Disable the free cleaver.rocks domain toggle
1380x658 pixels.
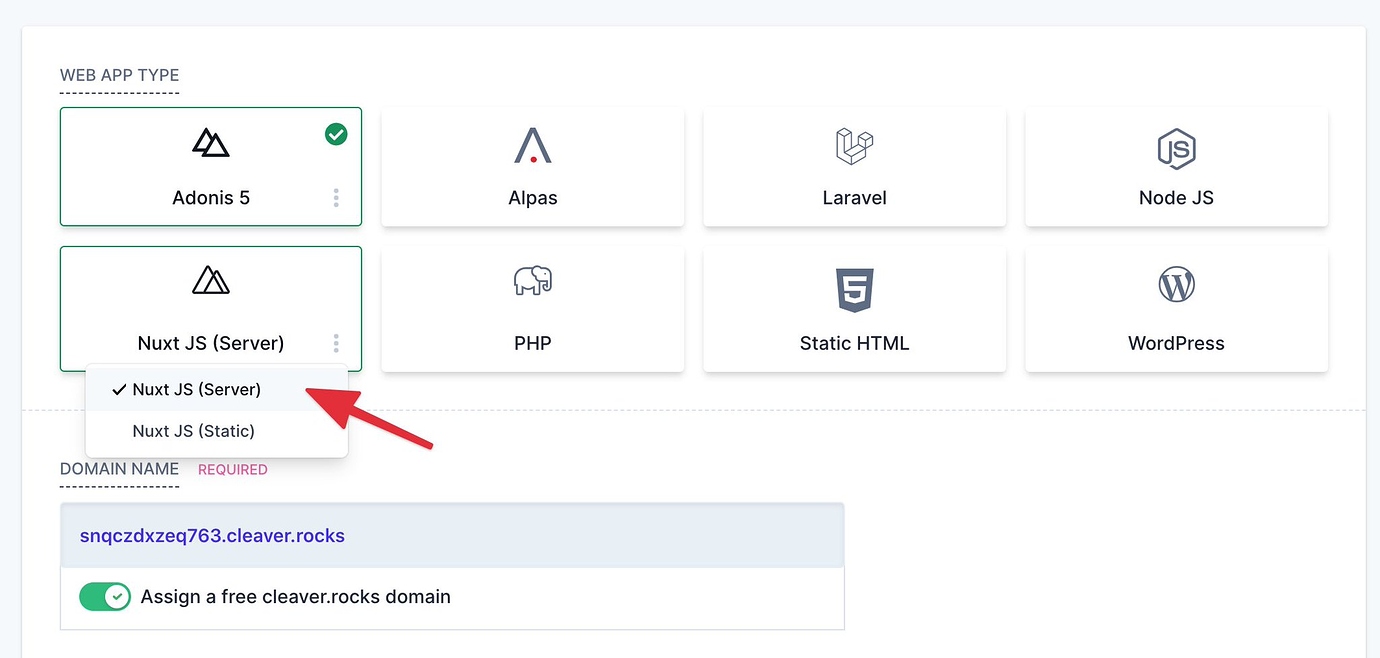[x=104, y=596]
